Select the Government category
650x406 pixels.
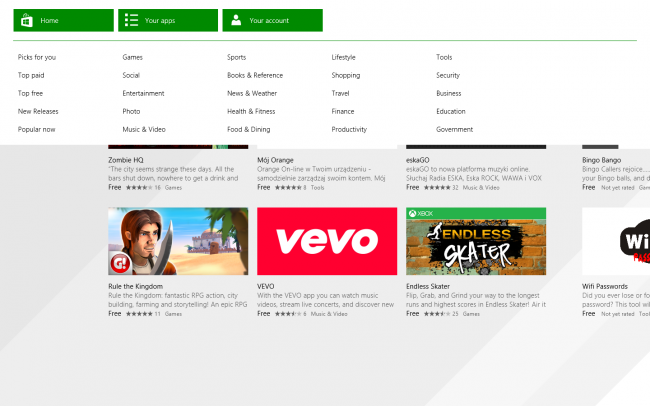[x=455, y=129]
